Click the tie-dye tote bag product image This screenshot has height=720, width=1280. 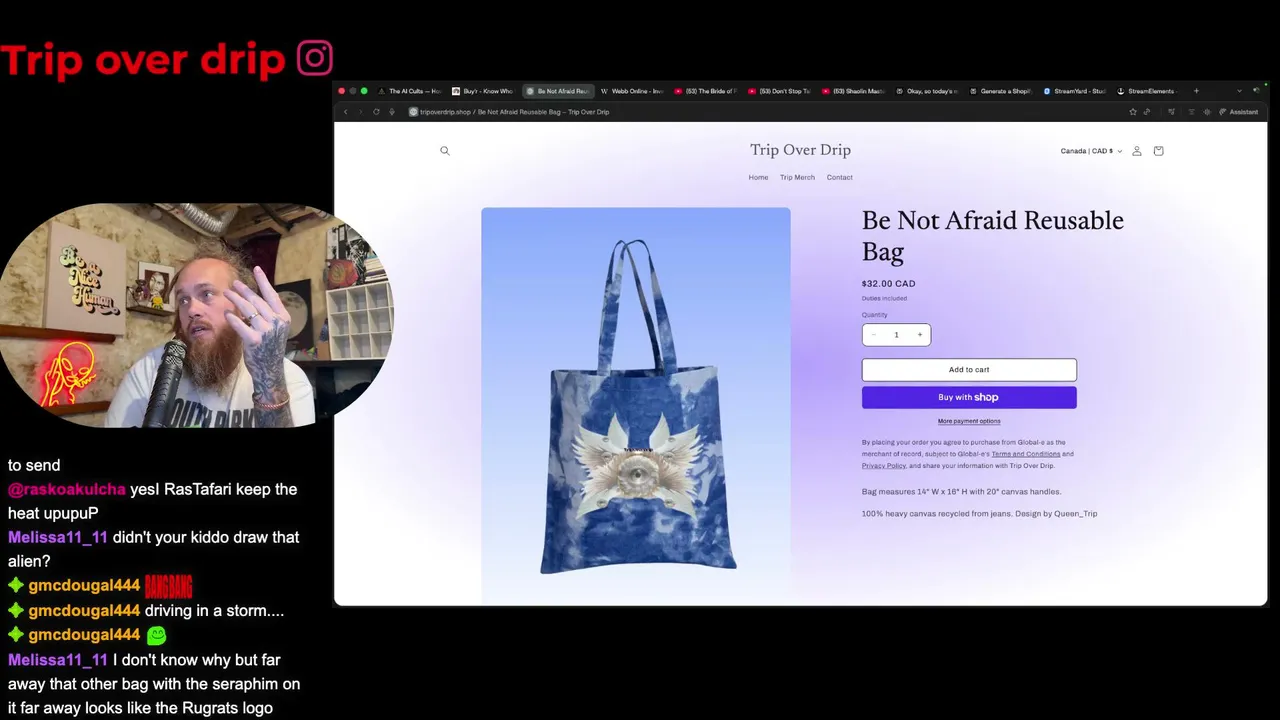[x=636, y=405]
